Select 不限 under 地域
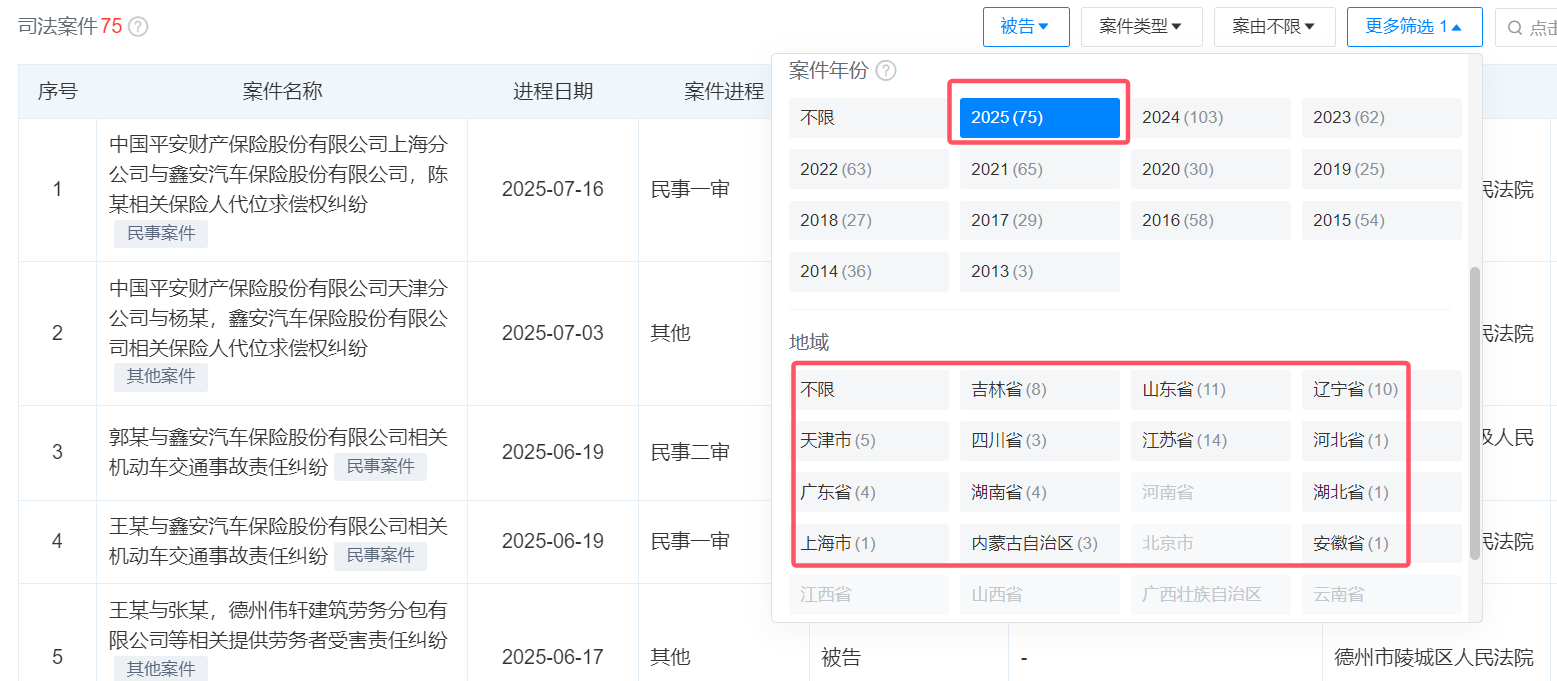 [868, 390]
